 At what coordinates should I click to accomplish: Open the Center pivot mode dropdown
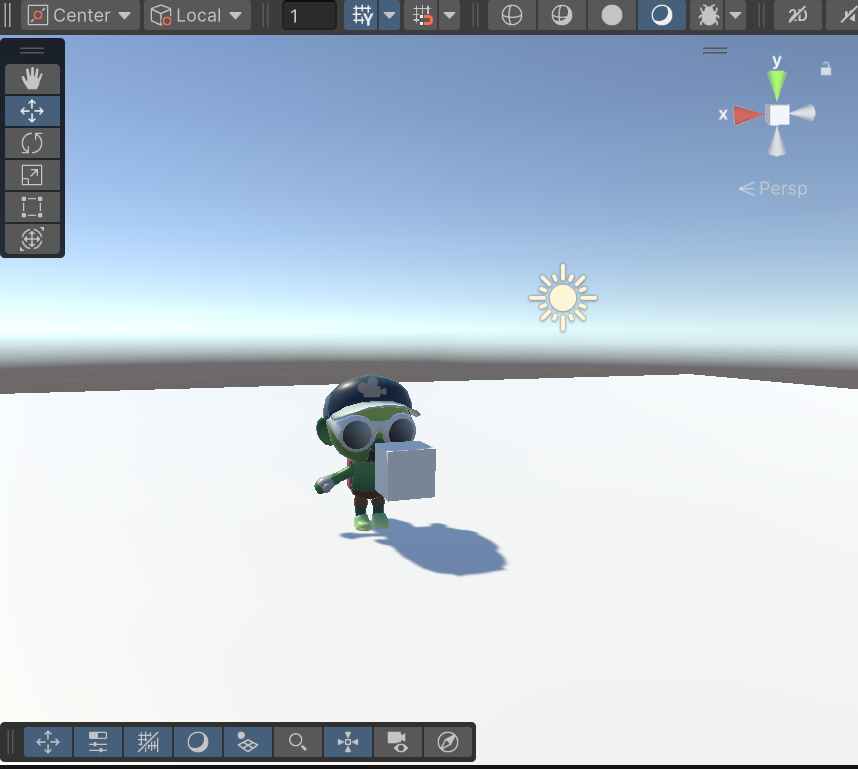tap(80, 15)
